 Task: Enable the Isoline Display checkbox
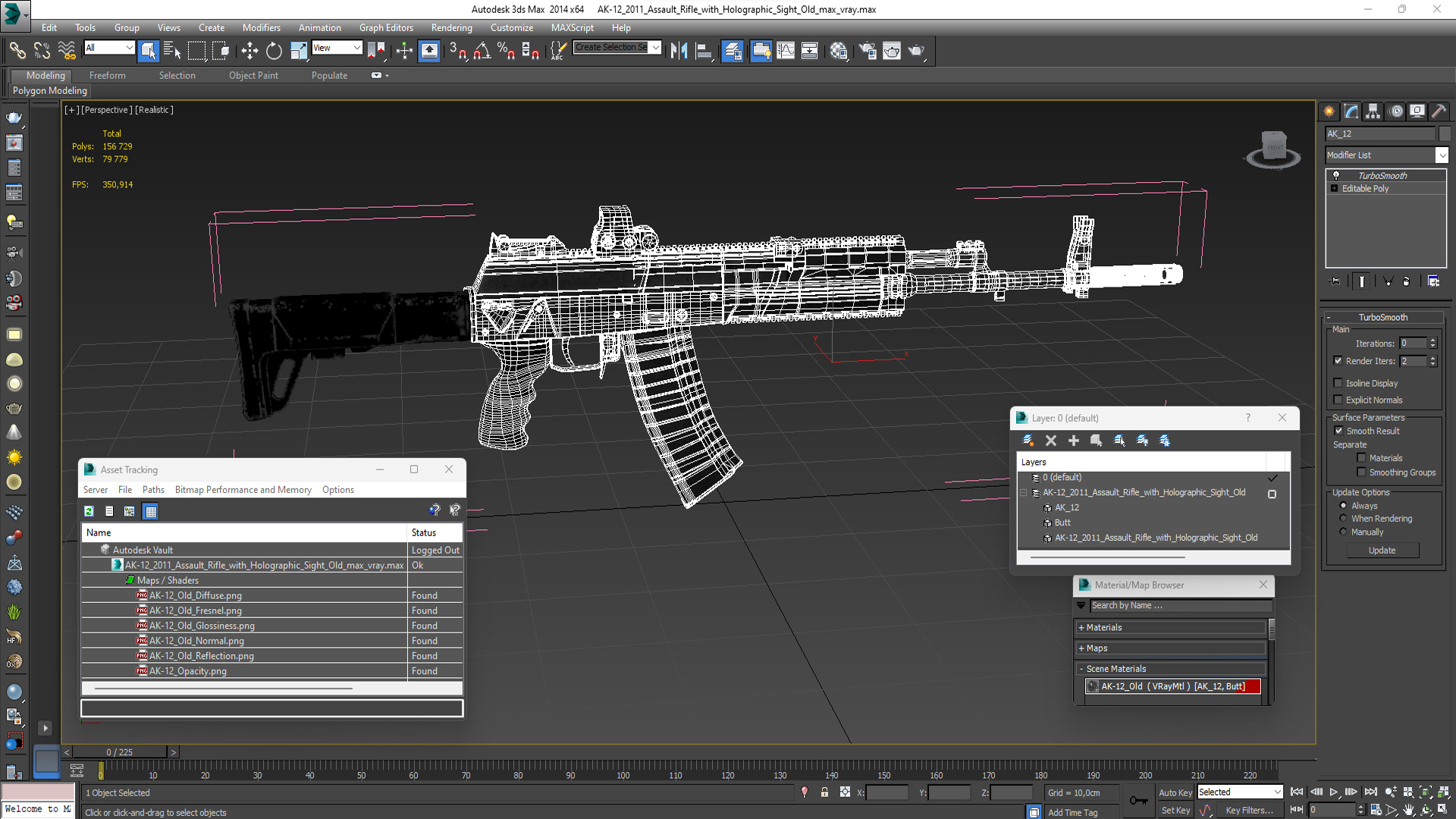tap(1338, 383)
